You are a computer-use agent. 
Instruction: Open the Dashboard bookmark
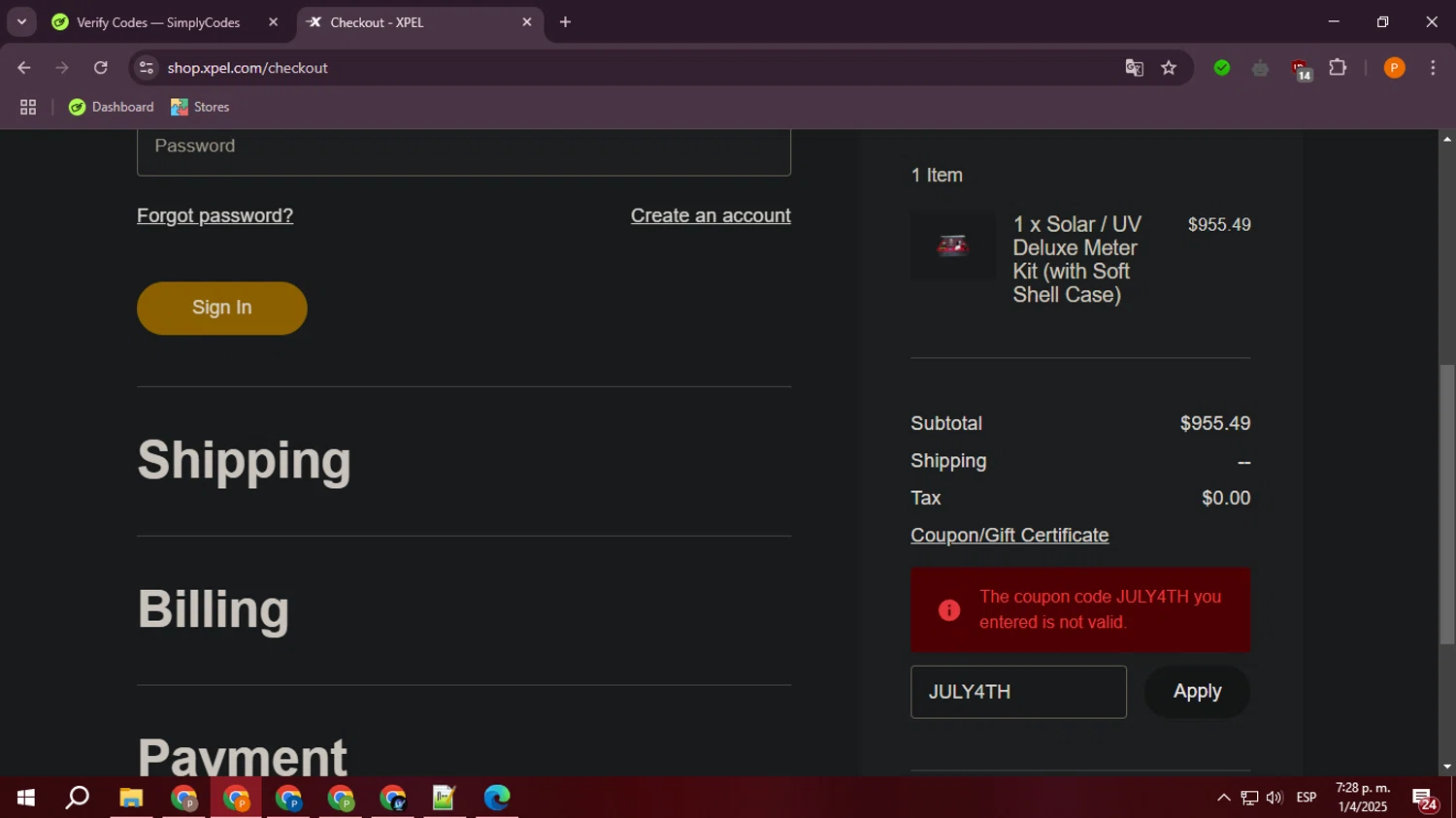(x=112, y=107)
